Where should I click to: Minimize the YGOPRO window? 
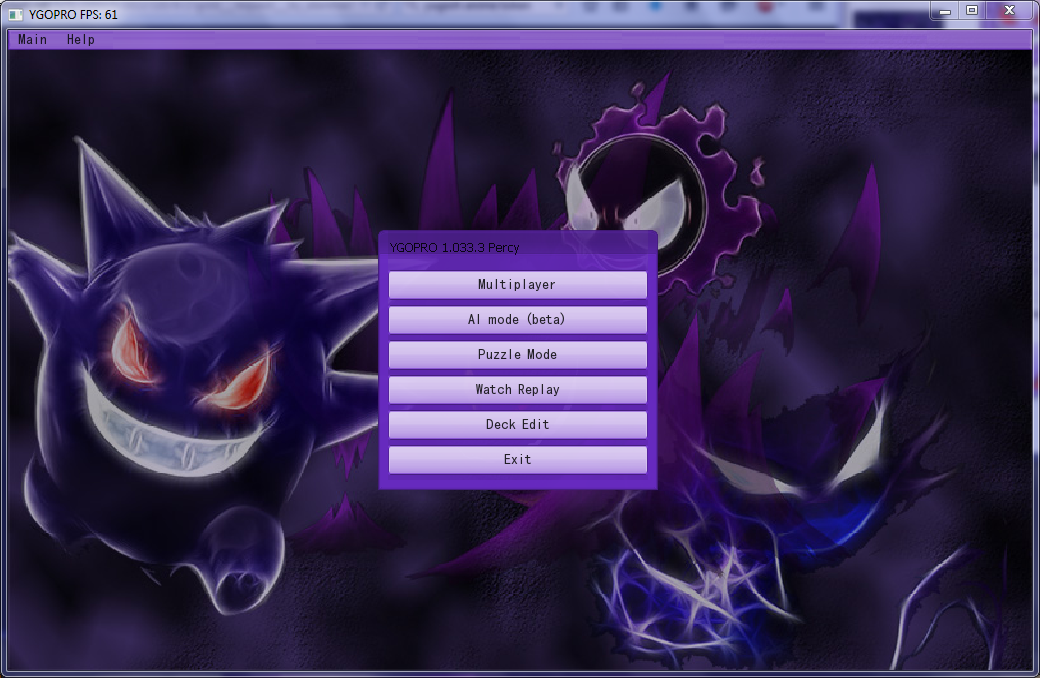click(x=945, y=11)
